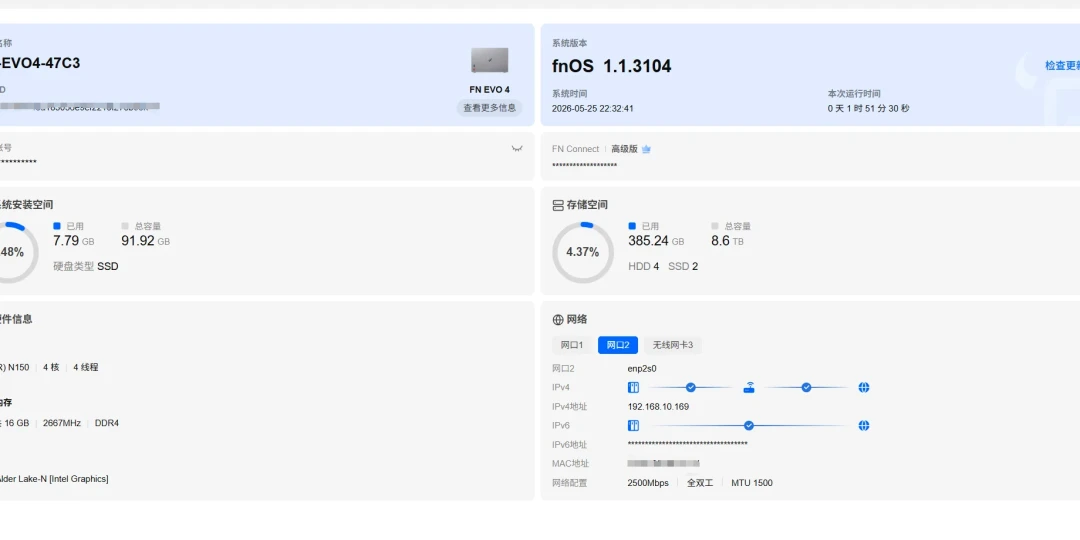Switch to the 网口1 tab
Image resolution: width=1080 pixels, height=540 pixels.
[572, 345]
